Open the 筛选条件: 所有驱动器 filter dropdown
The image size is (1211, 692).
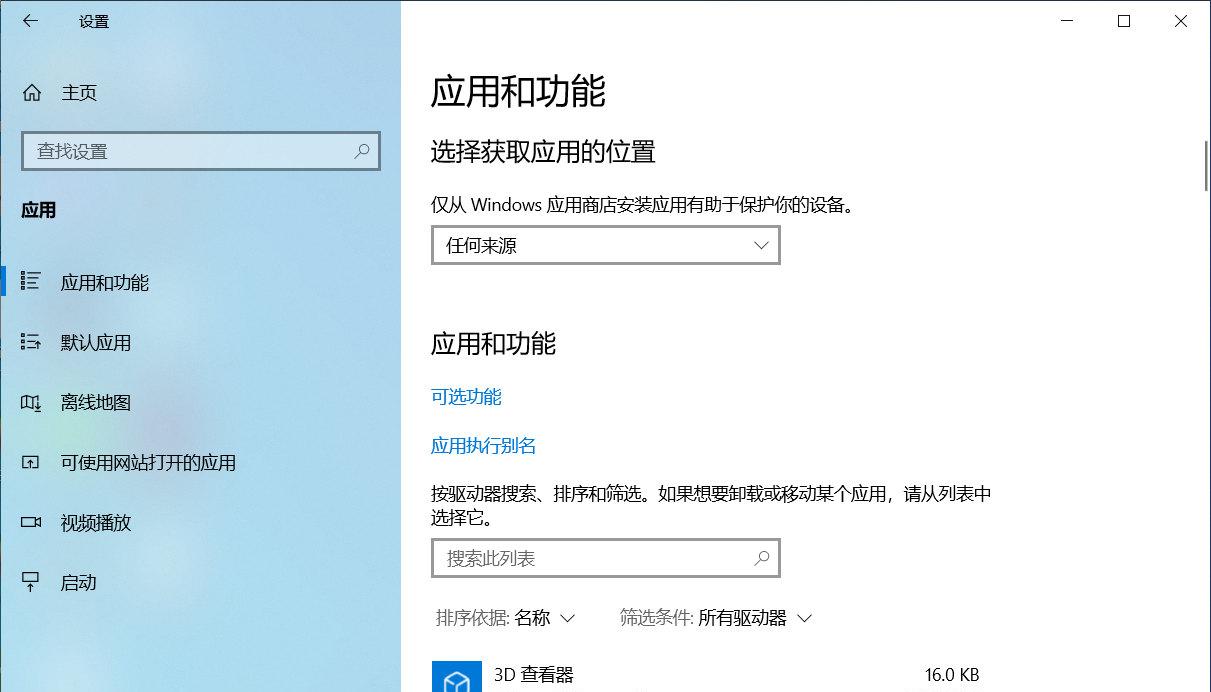(716, 618)
